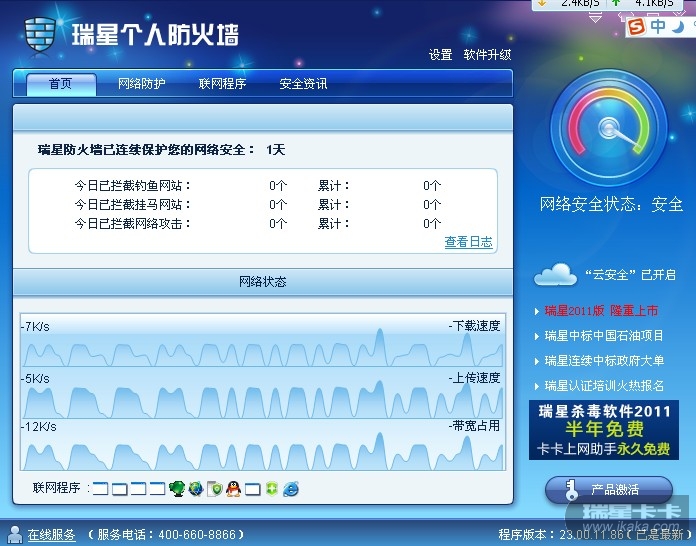The width and height of the screenshot is (696, 546).
Task: Click the 2.4KB/S download speed readout
Action: 580,3
